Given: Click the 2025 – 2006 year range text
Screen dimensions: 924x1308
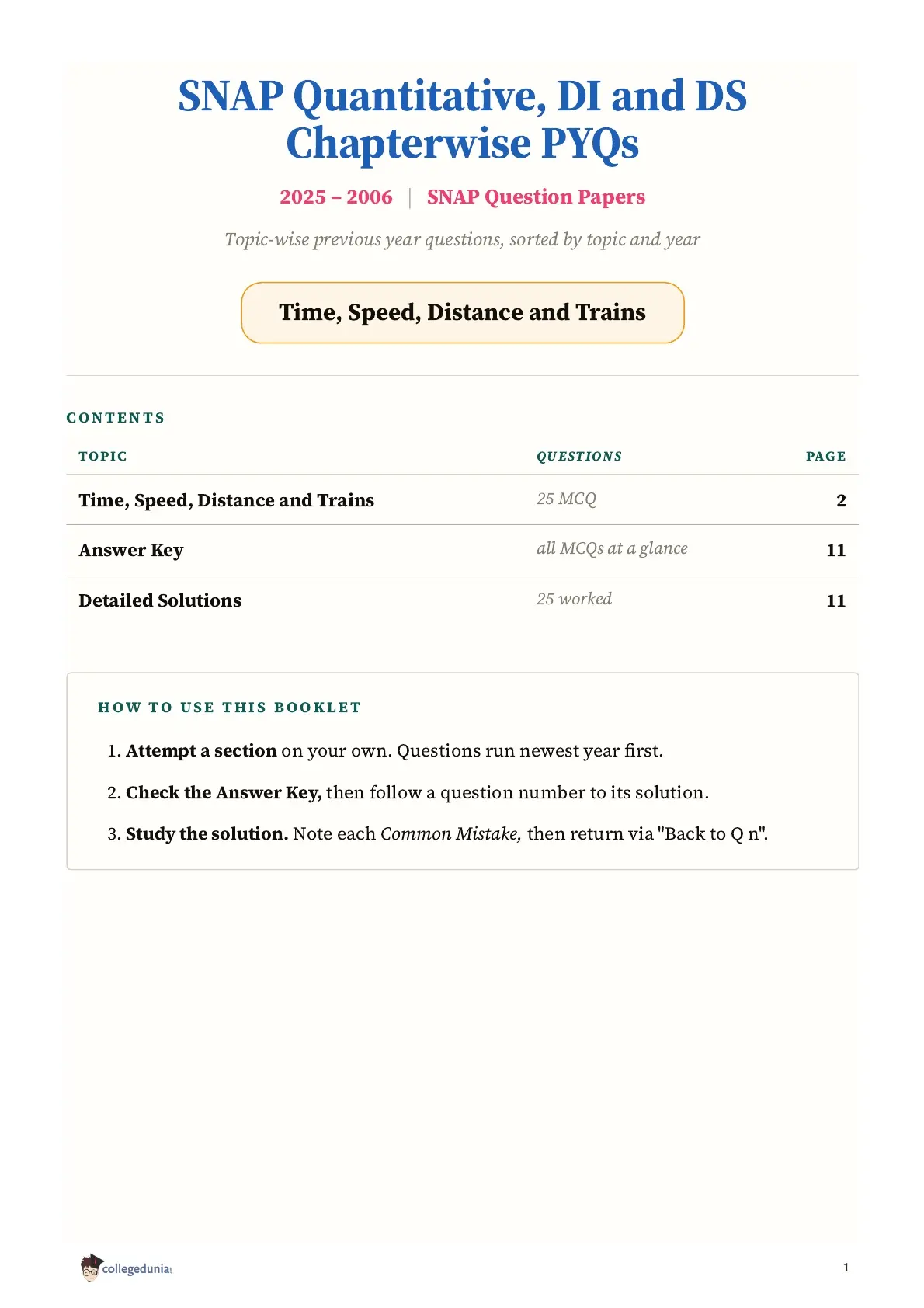Looking at the screenshot, I should click(x=336, y=197).
